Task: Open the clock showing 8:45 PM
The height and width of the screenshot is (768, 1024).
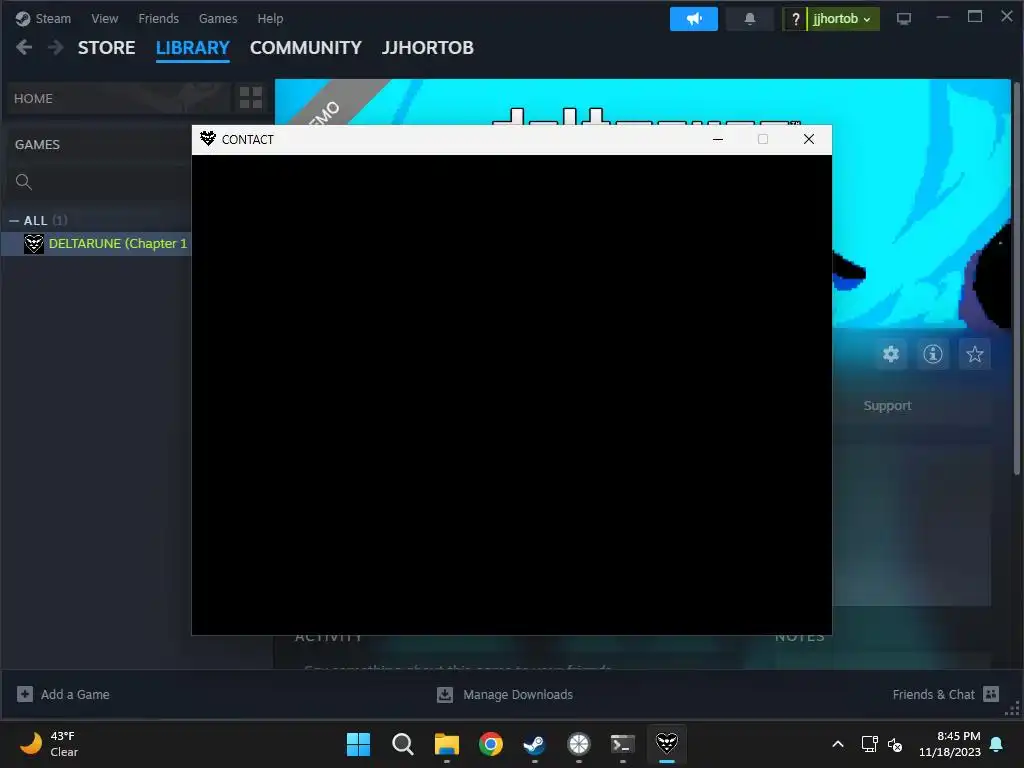Action: coord(950,744)
